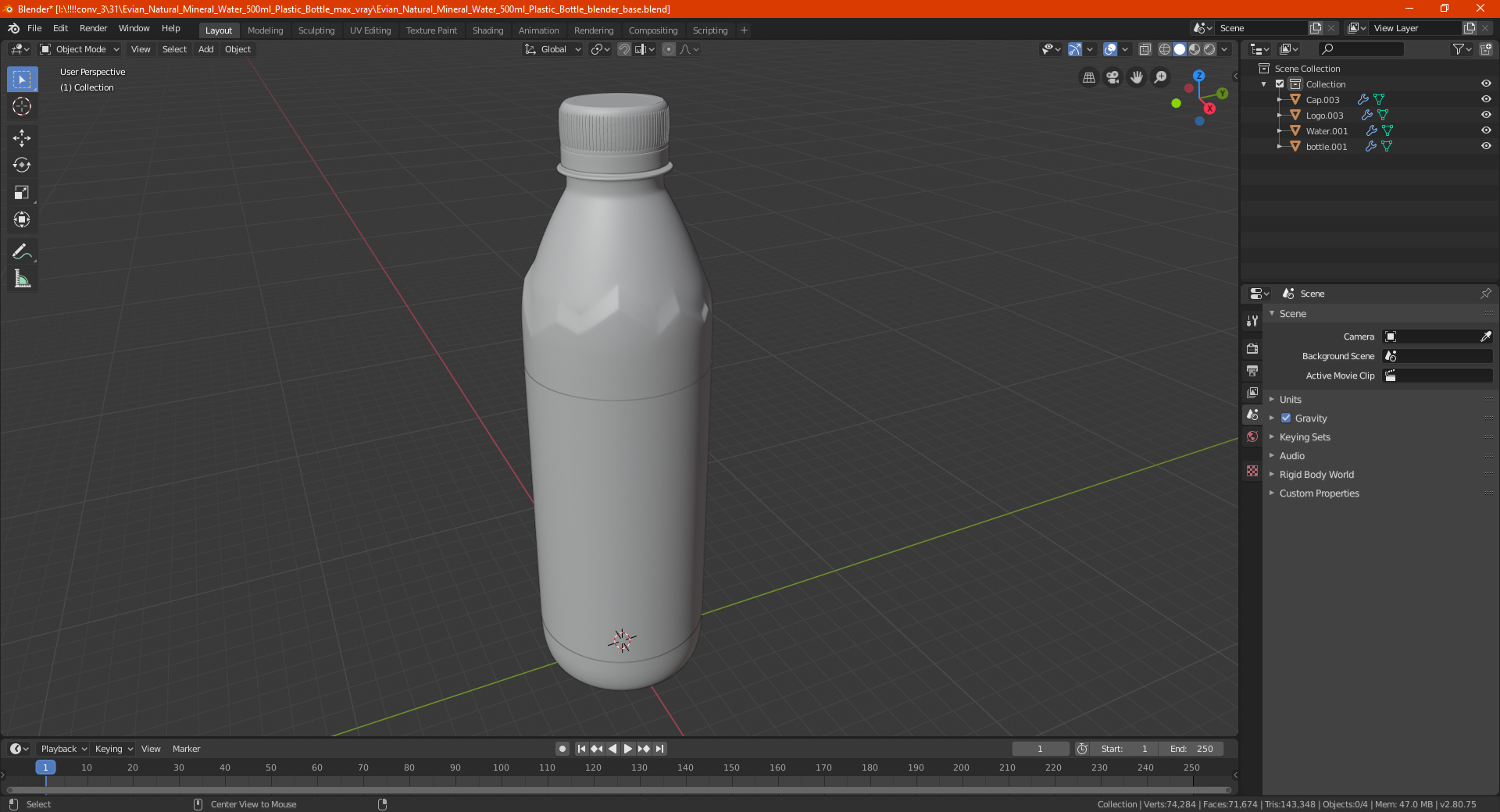Open the viewport Add menu
This screenshot has width=1500, height=812.
click(205, 49)
